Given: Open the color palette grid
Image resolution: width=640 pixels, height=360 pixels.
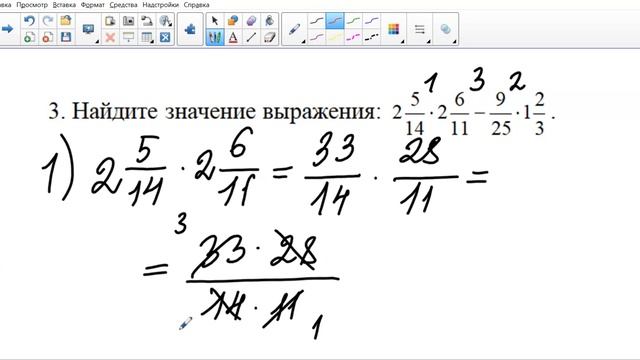Looking at the screenshot, I should coord(393,29).
